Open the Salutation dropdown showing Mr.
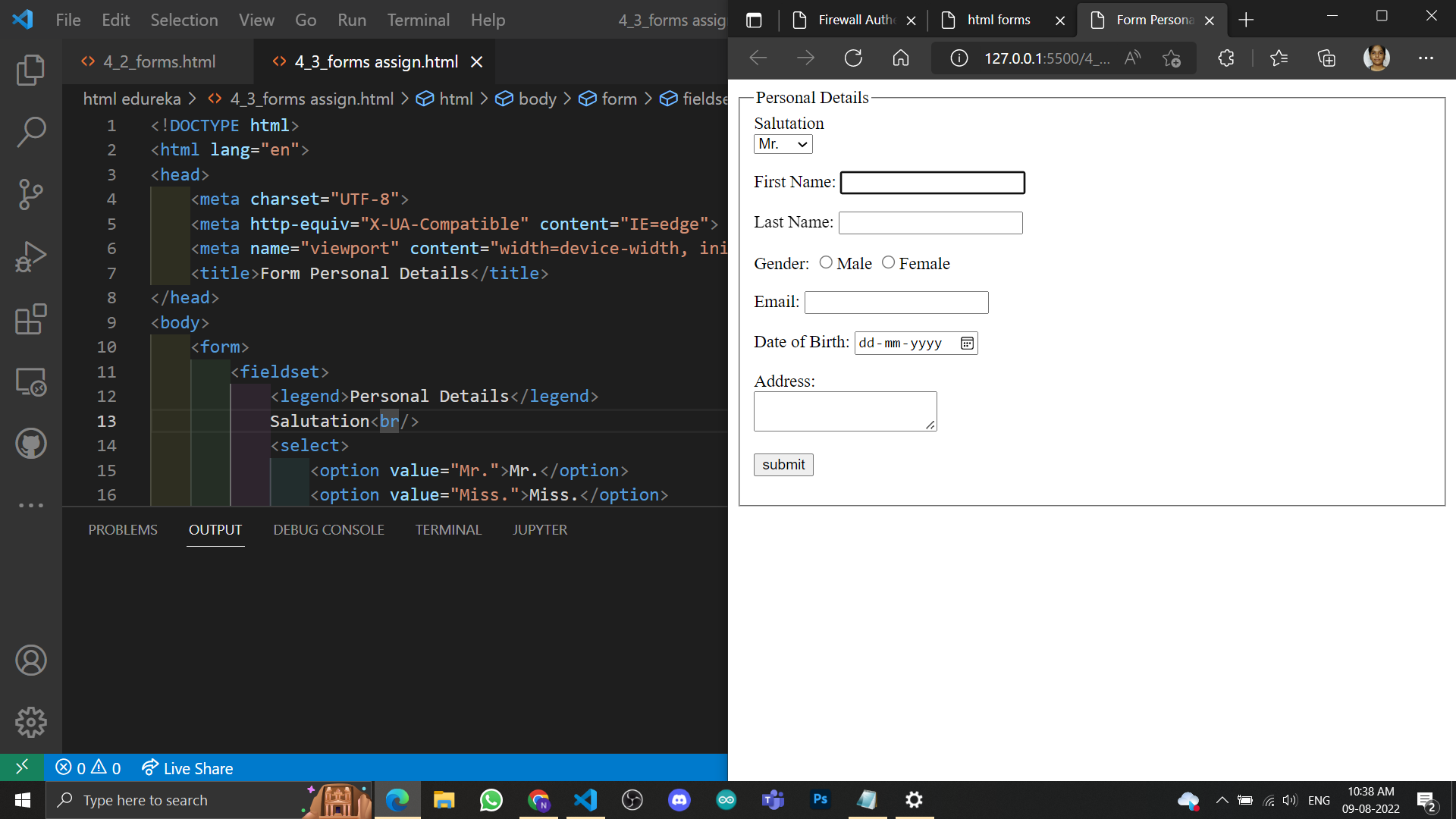 (x=783, y=143)
